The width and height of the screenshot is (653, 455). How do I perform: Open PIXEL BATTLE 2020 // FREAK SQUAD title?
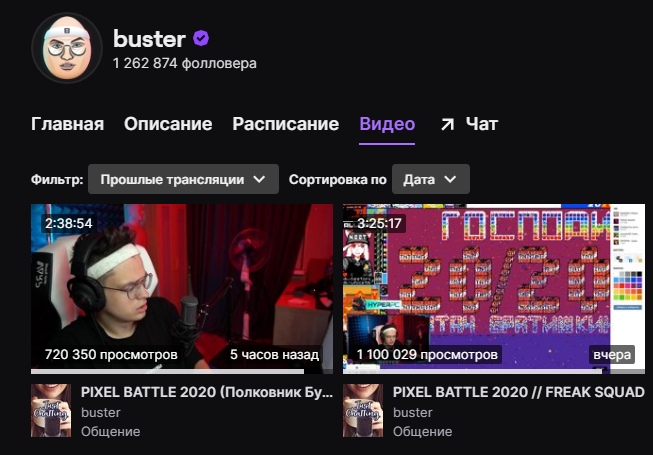click(518, 392)
